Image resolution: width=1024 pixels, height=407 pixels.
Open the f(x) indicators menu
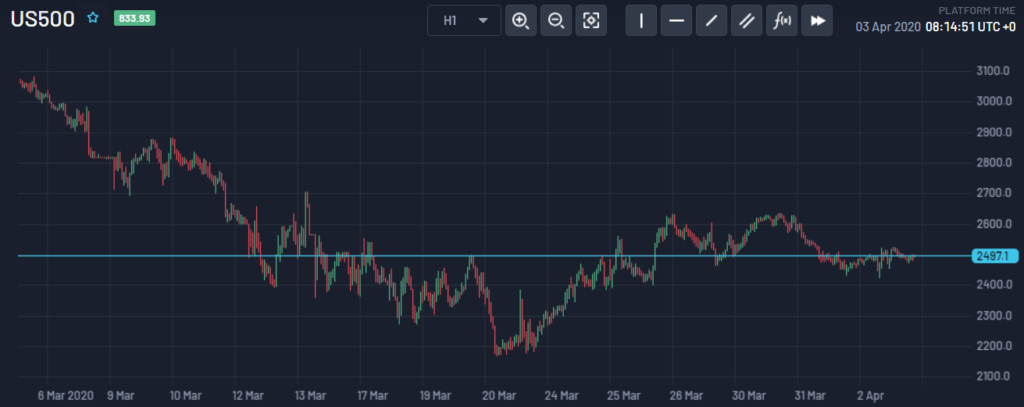[x=781, y=20]
